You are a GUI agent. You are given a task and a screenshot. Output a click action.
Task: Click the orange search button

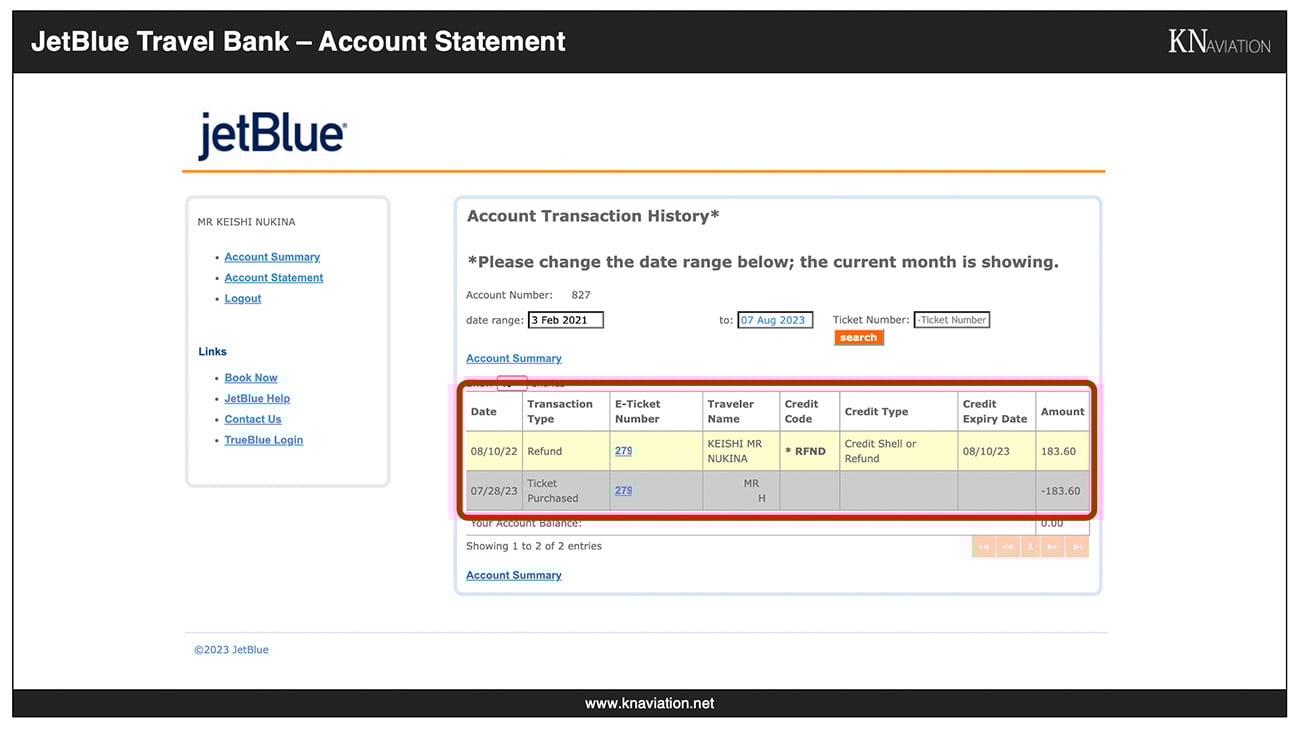pyautogui.click(x=859, y=338)
